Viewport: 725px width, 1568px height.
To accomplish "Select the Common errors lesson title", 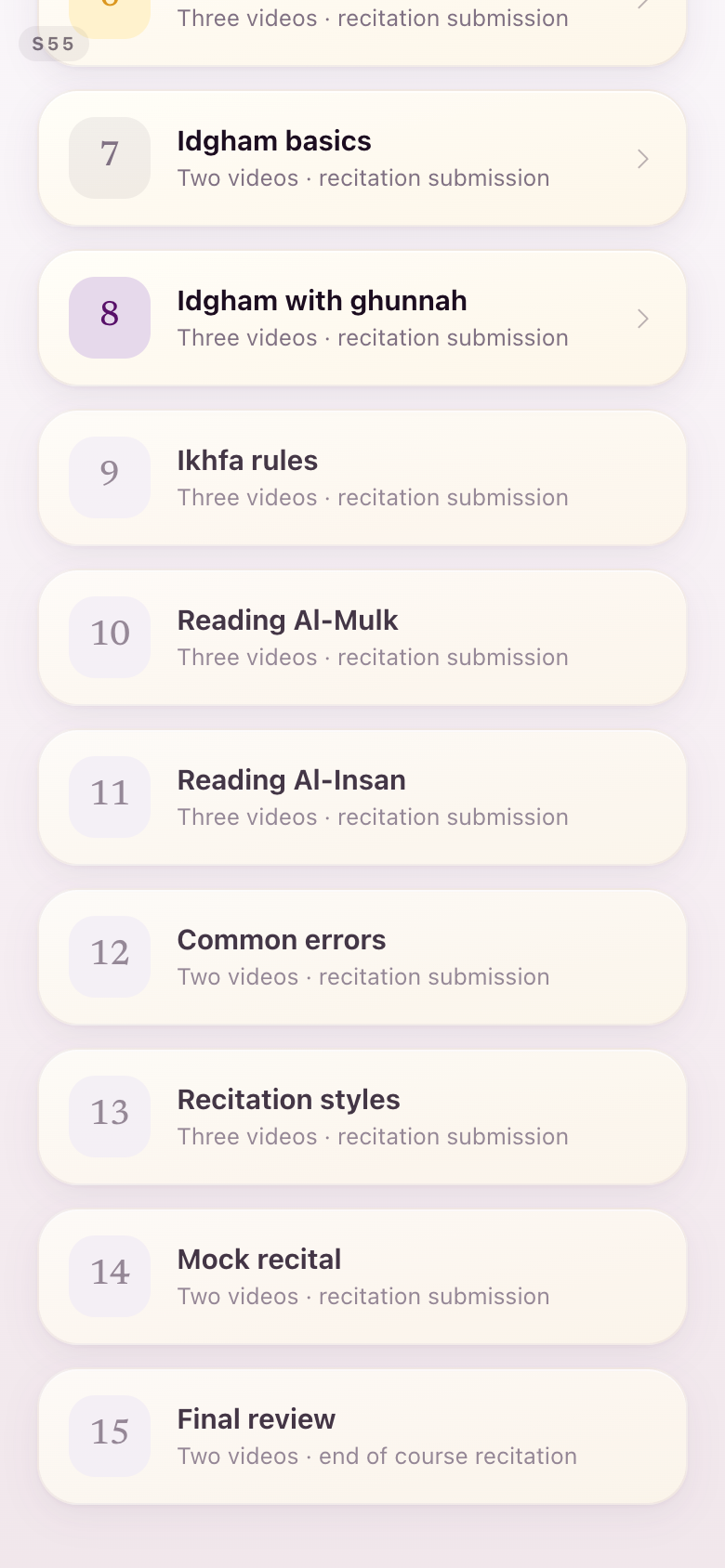I will click(281, 940).
